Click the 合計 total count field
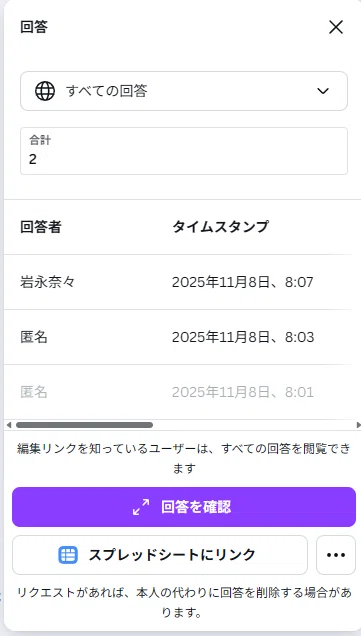The height and width of the screenshot is (636, 361). (x=184, y=151)
